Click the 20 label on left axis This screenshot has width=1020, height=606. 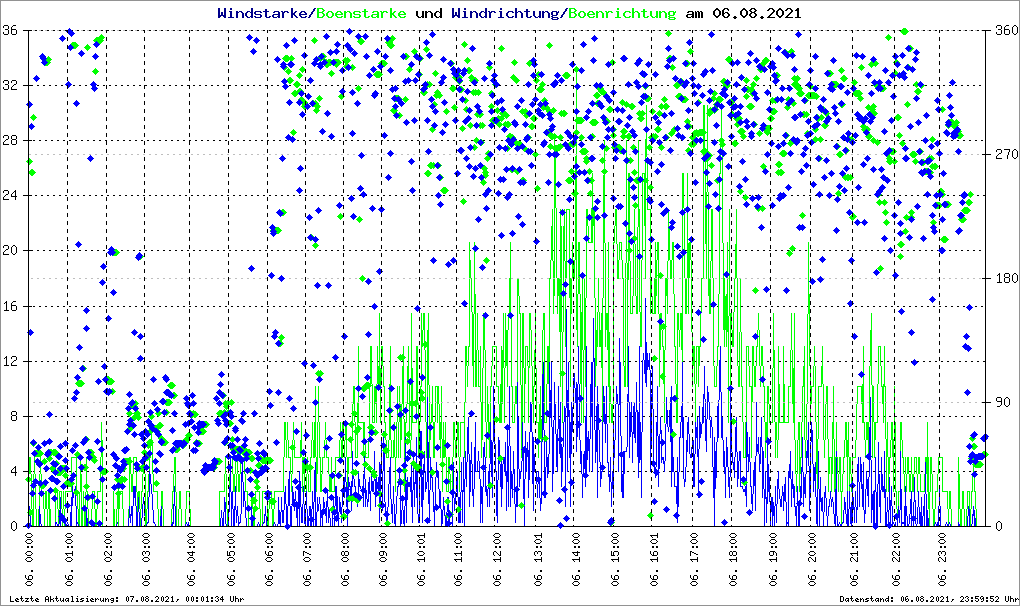[x=10, y=251]
